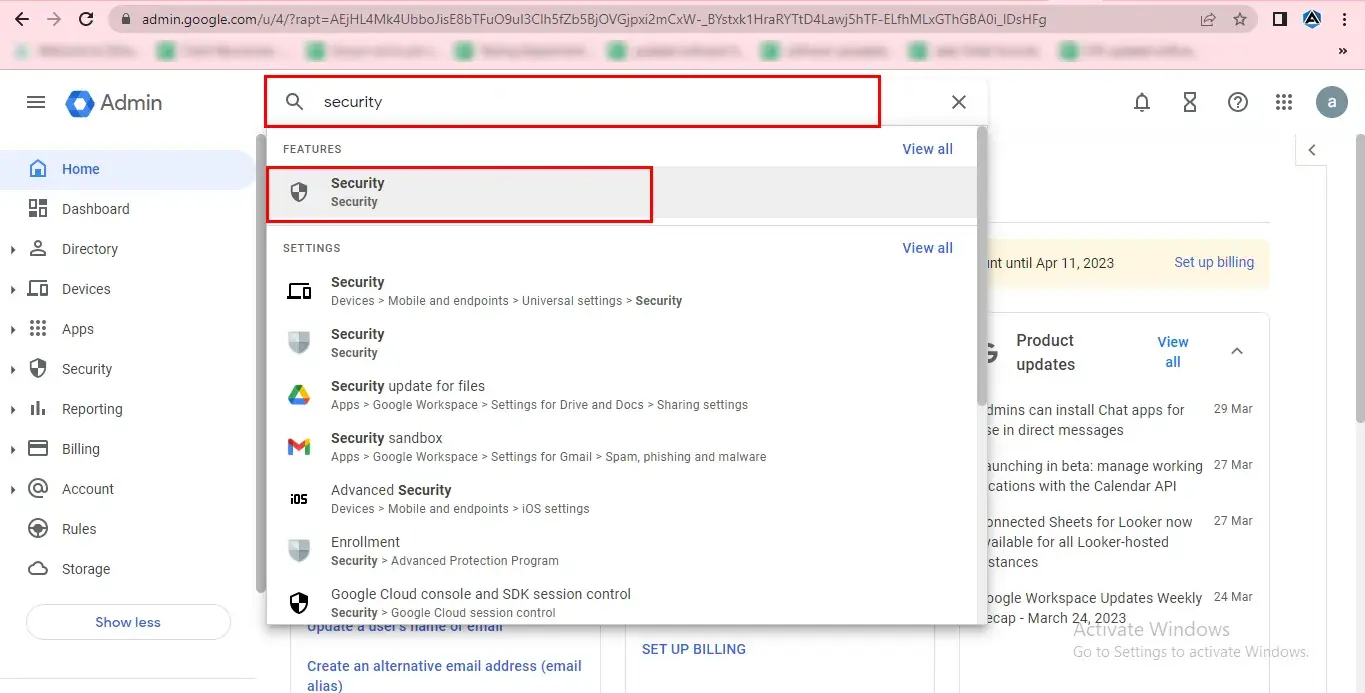Open the second Security settings result

(x=621, y=343)
